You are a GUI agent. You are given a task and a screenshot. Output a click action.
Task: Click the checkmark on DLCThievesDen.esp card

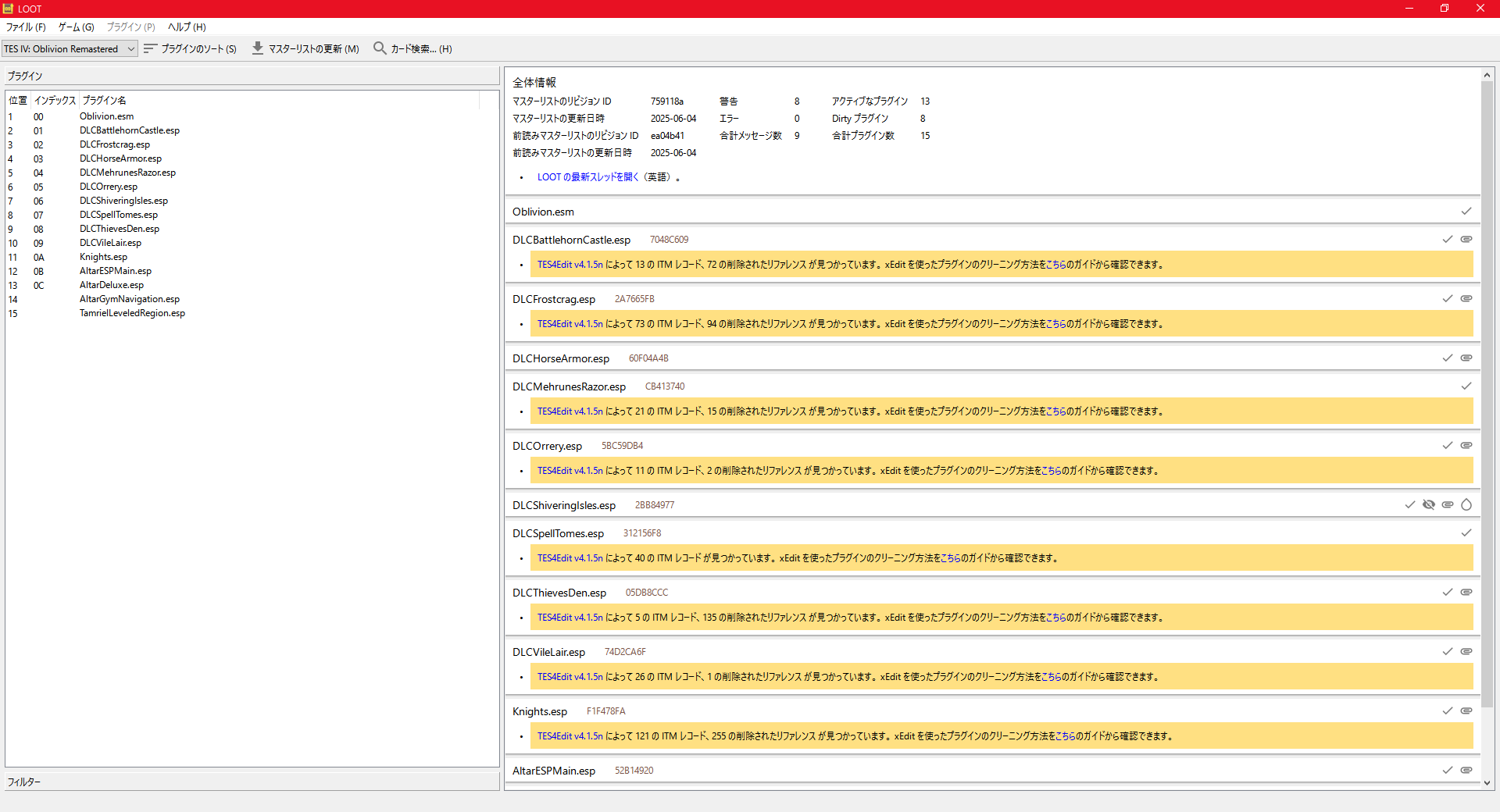pos(1448,593)
